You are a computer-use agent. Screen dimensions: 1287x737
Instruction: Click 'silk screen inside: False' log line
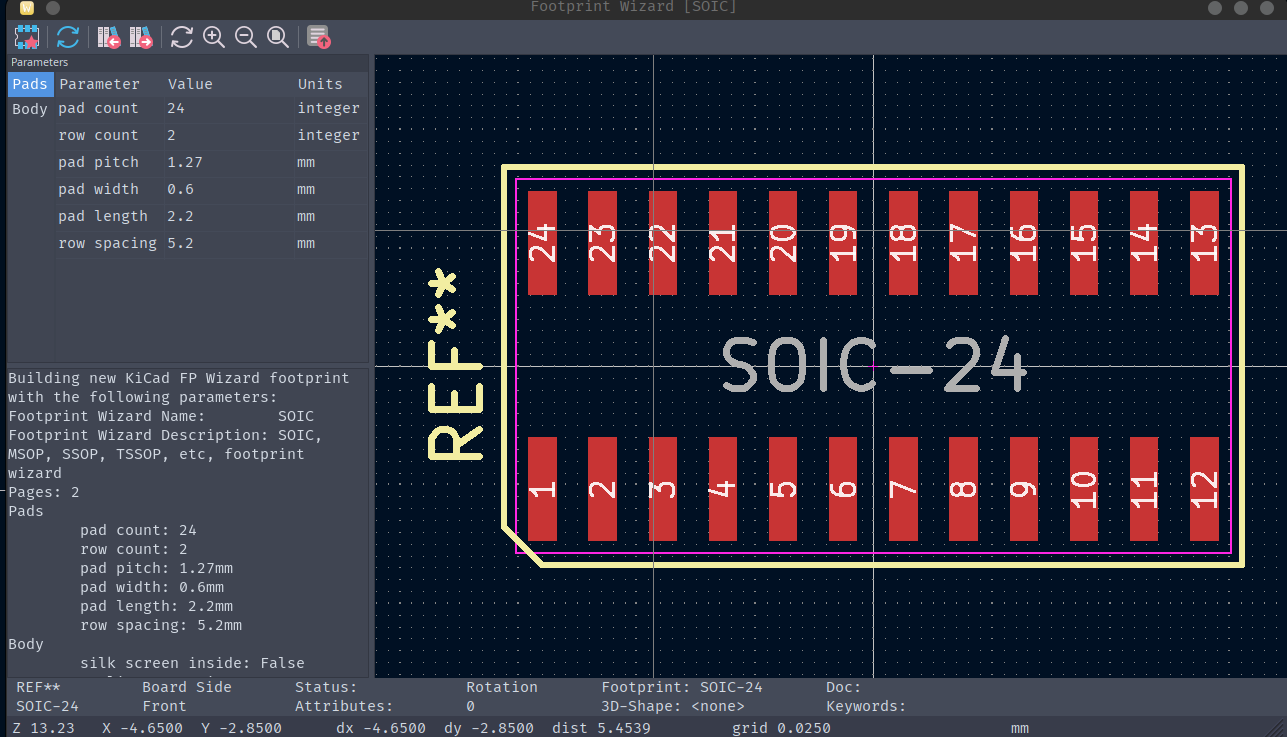(192, 663)
